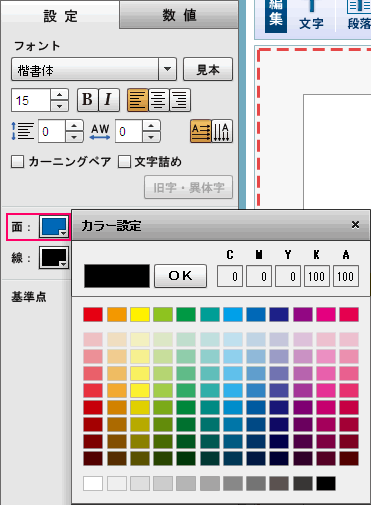Pick the purple swatch in top row

click(x=303, y=315)
